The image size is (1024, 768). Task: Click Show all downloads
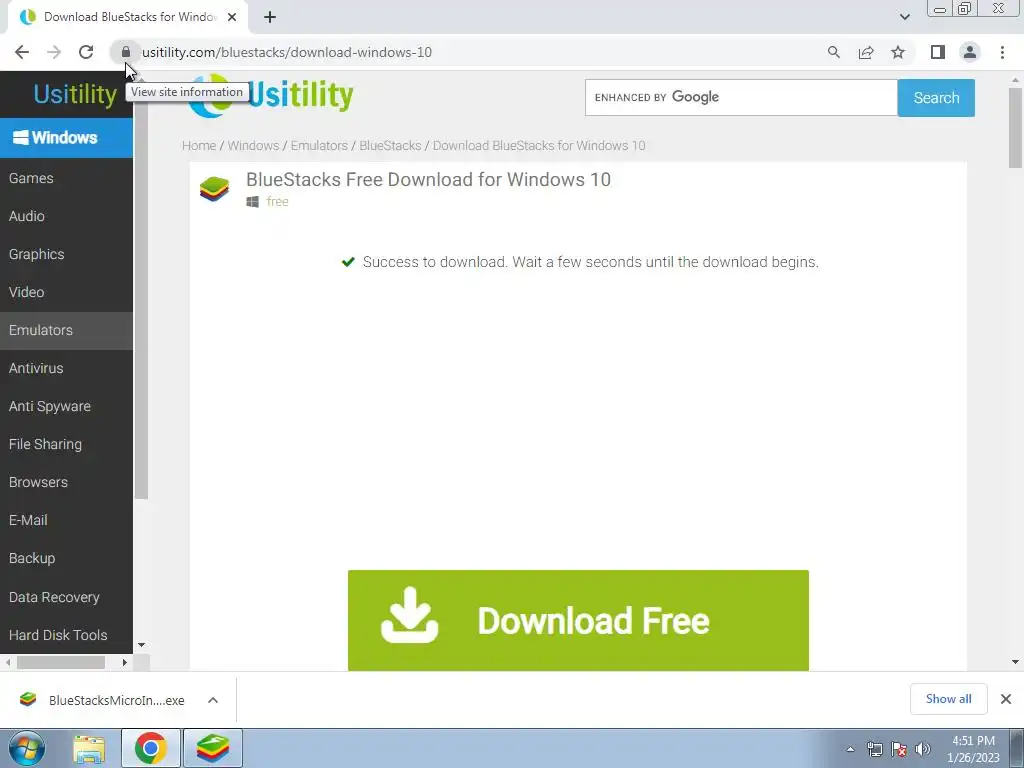coord(948,699)
